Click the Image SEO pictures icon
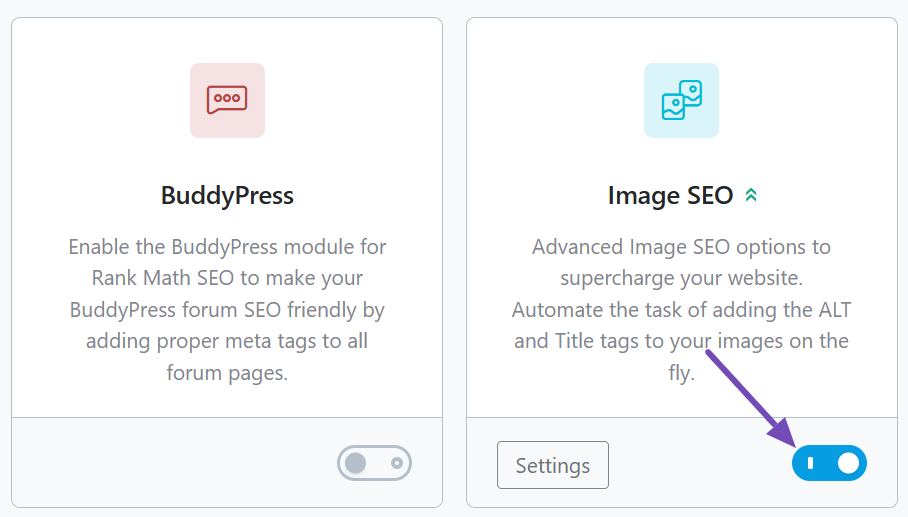908x517 pixels. (681, 100)
